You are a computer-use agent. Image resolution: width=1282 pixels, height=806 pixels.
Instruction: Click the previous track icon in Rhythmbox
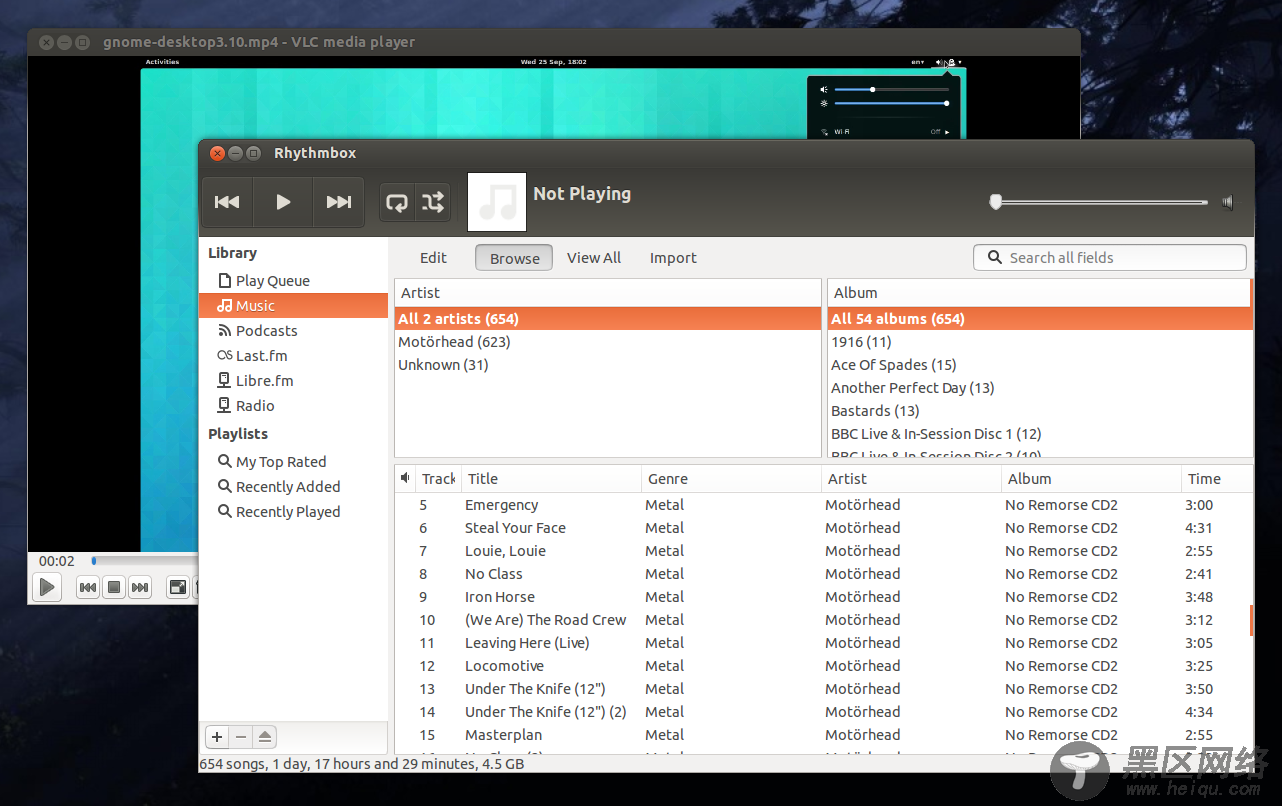tap(226, 202)
